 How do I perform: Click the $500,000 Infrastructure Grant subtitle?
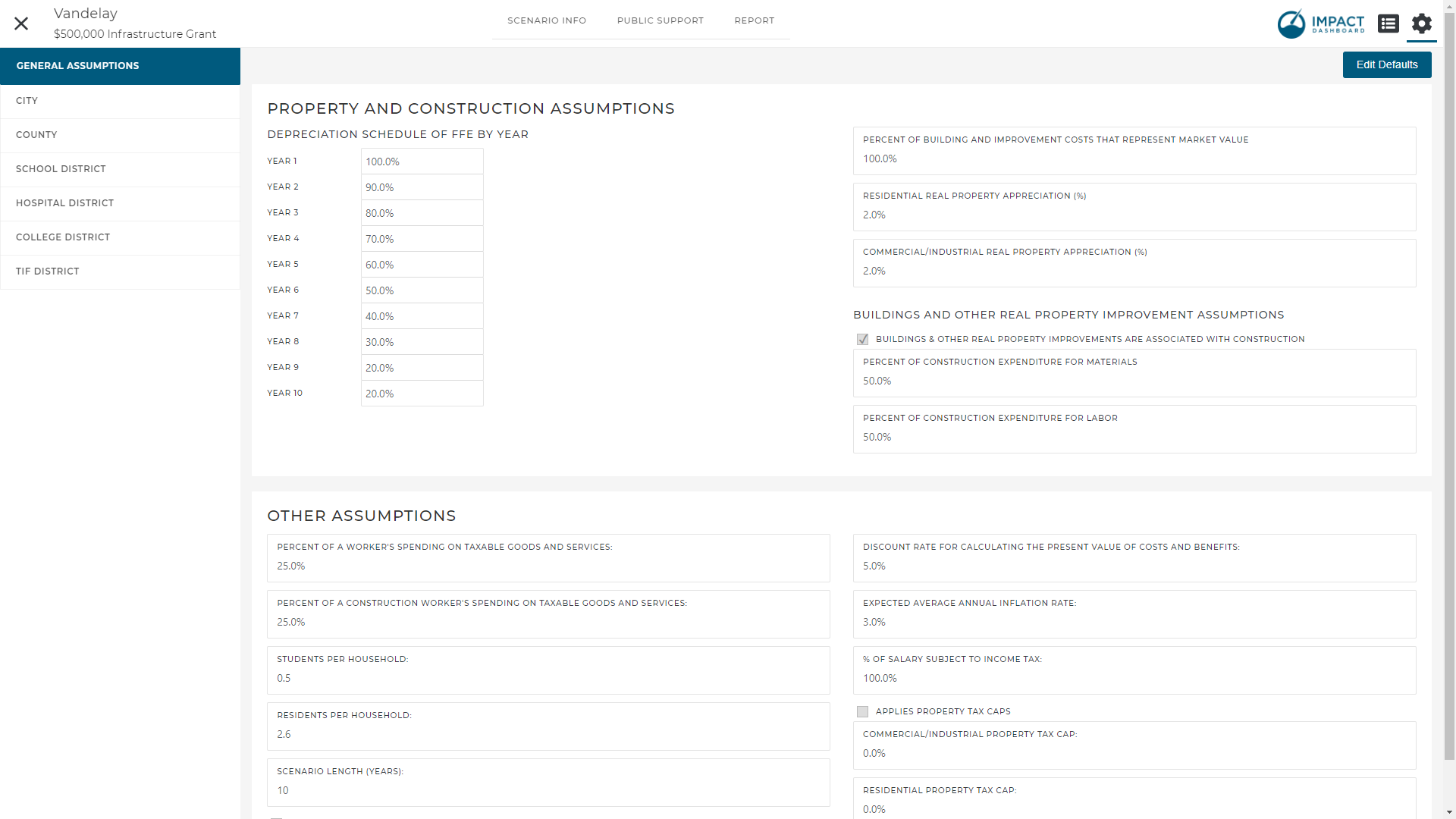pyautogui.click(x=135, y=34)
